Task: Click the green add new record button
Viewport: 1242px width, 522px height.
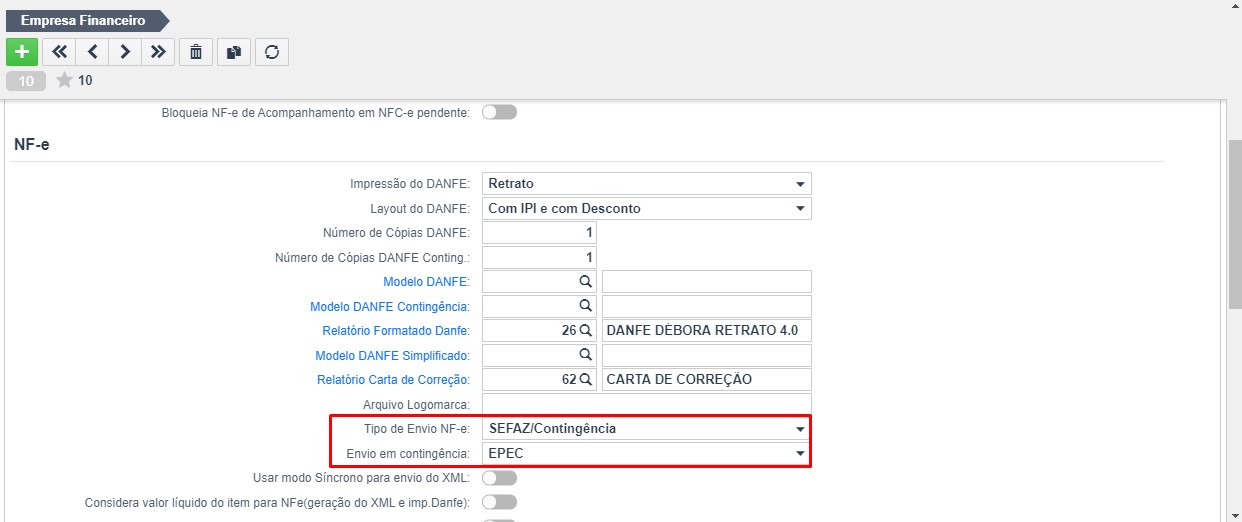Action: 22,52
